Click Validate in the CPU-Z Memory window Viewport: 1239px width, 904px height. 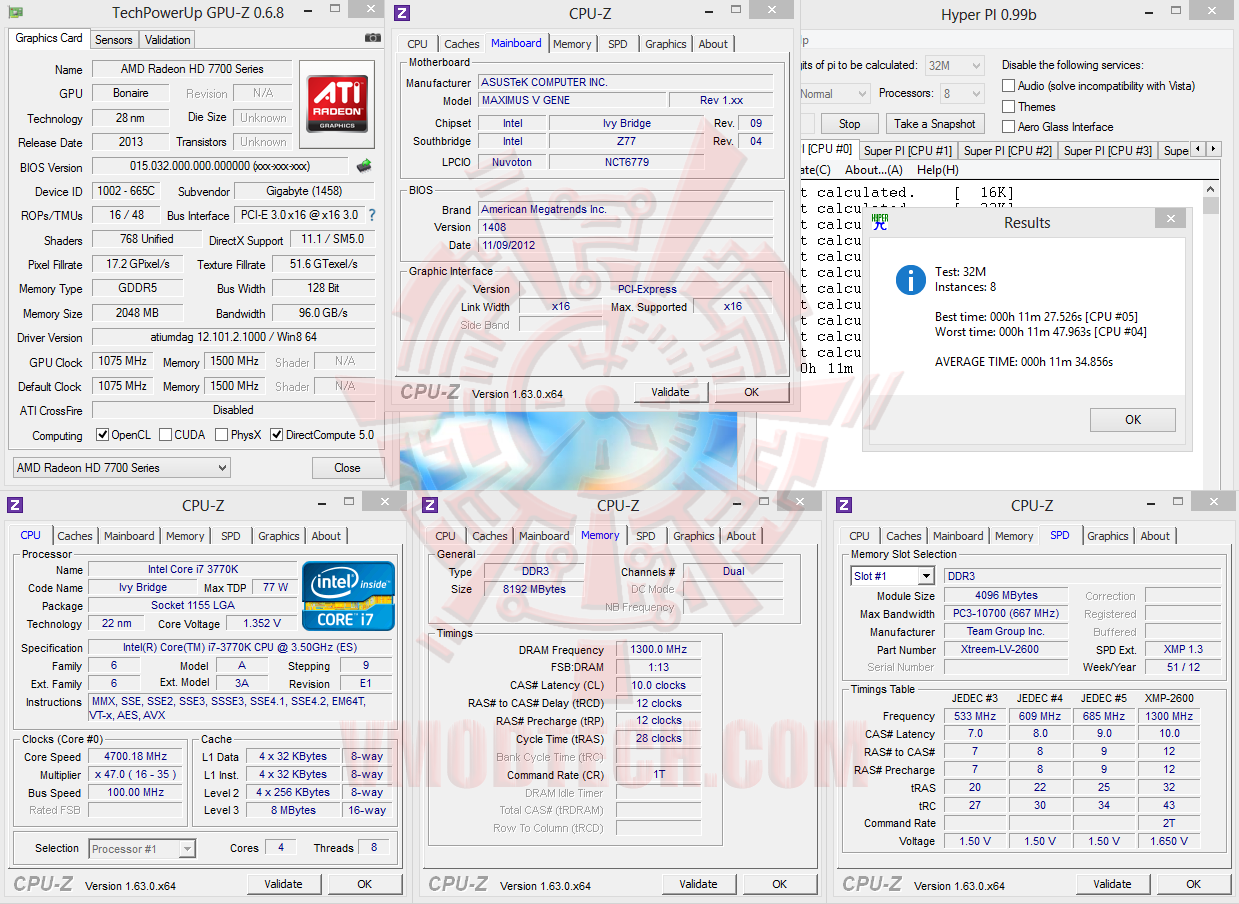click(x=698, y=884)
